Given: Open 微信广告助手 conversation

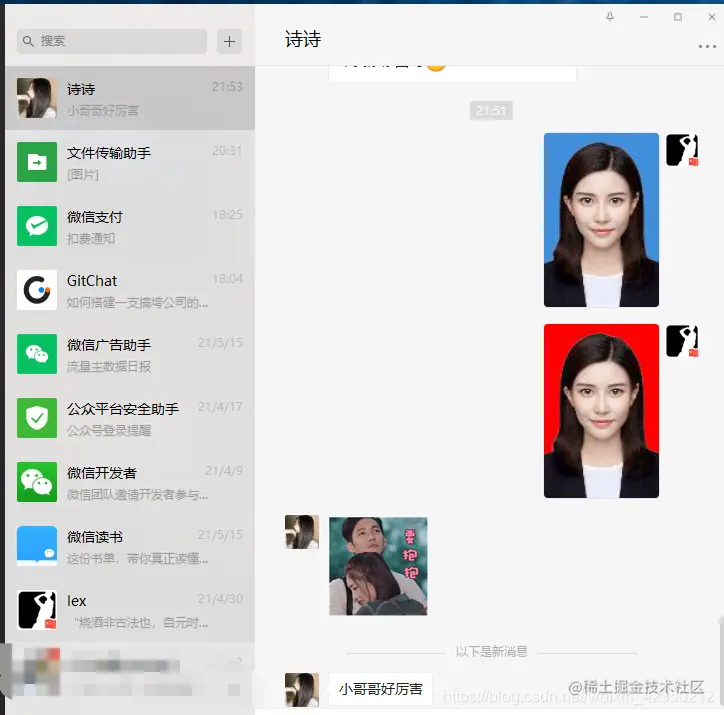Looking at the screenshot, I should click(x=130, y=354).
